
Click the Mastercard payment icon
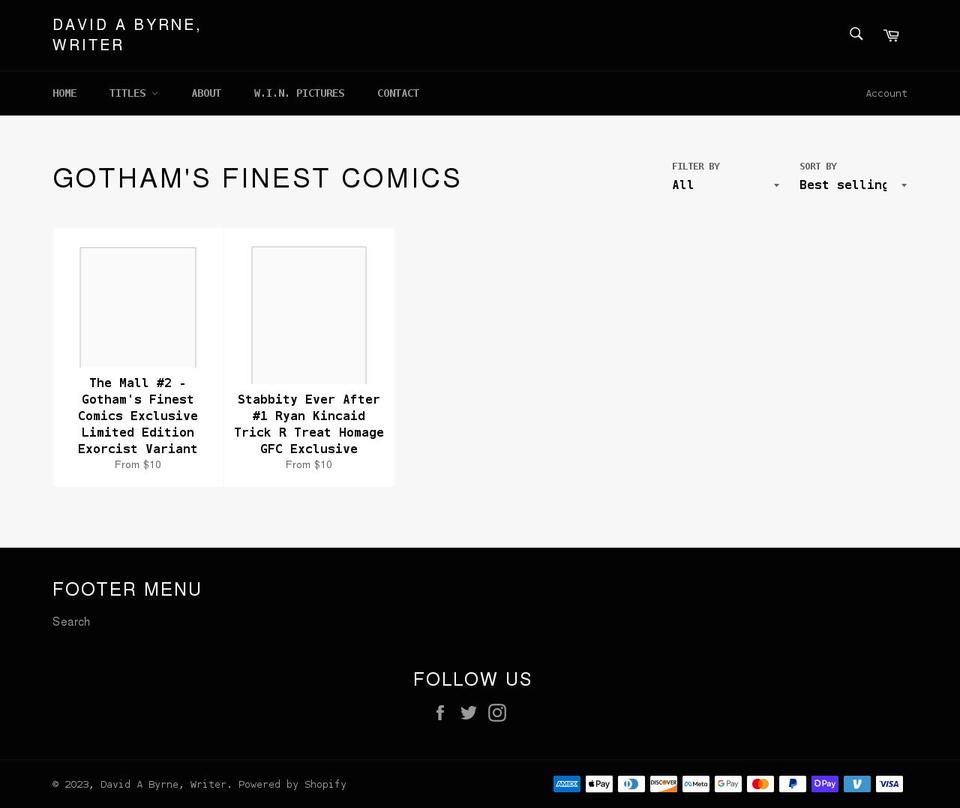pyautogui.click(x=760, y=784)
